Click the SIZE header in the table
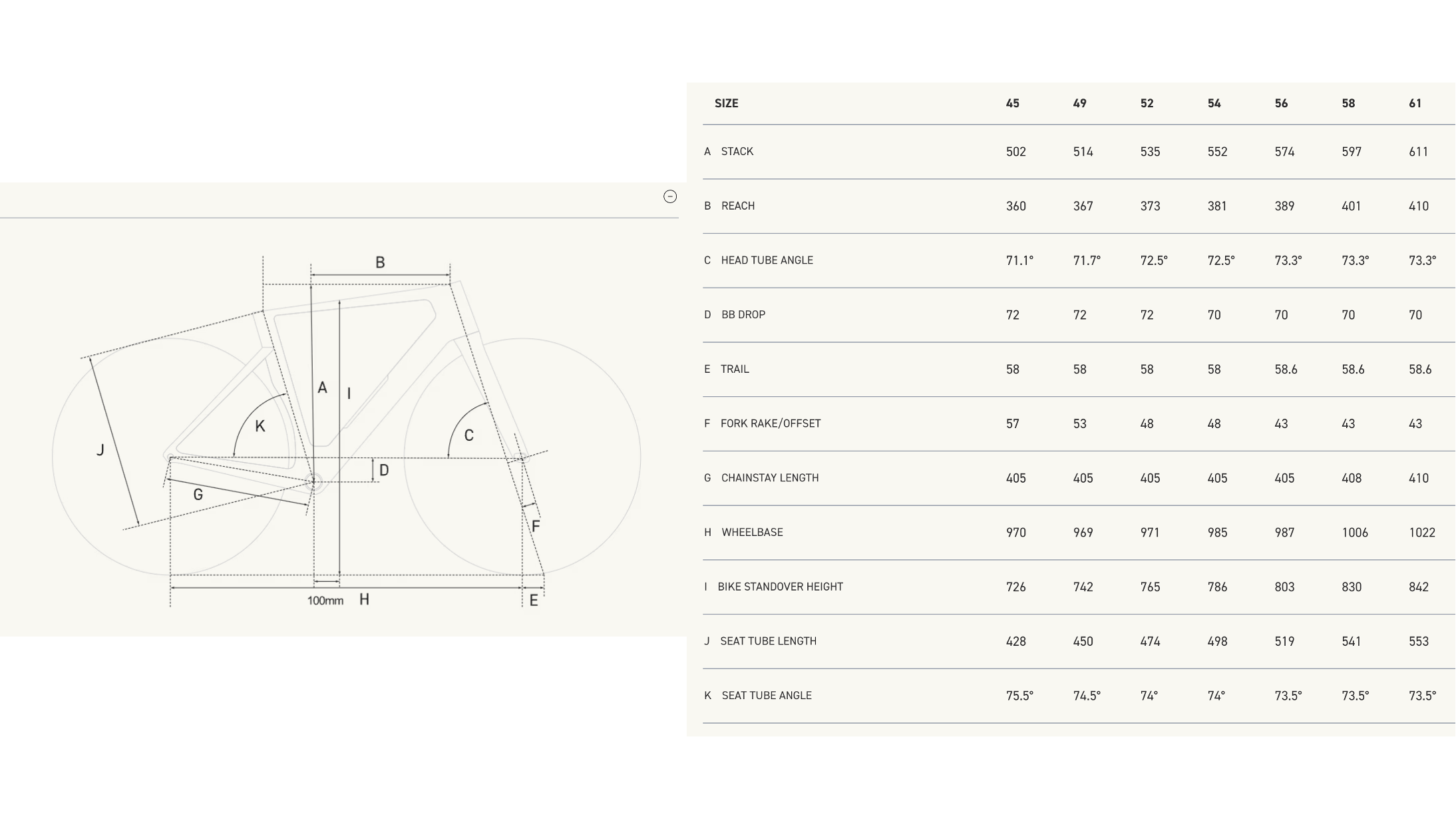Viewport: 1456px width, 819px height. click(726, 103)
